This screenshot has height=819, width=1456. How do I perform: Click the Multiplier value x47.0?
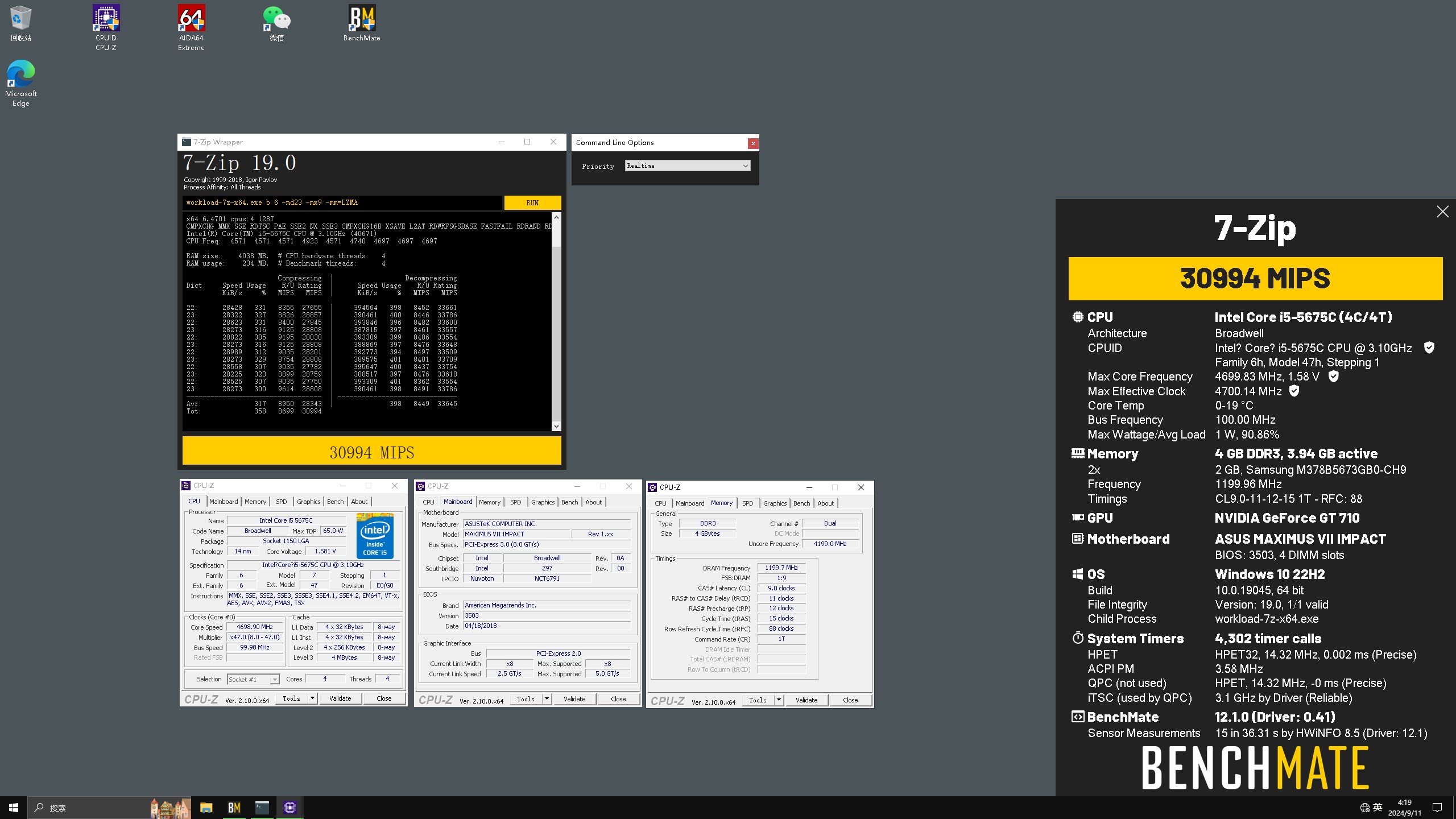click(x=255, y=637)
